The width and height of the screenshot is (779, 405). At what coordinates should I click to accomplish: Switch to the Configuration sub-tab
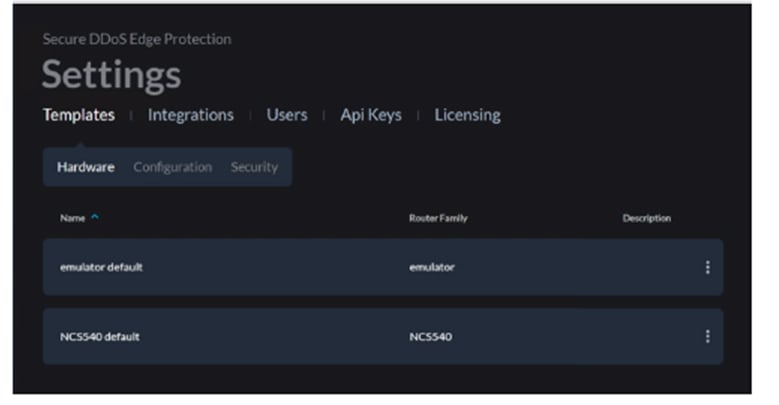coord(172,167)
